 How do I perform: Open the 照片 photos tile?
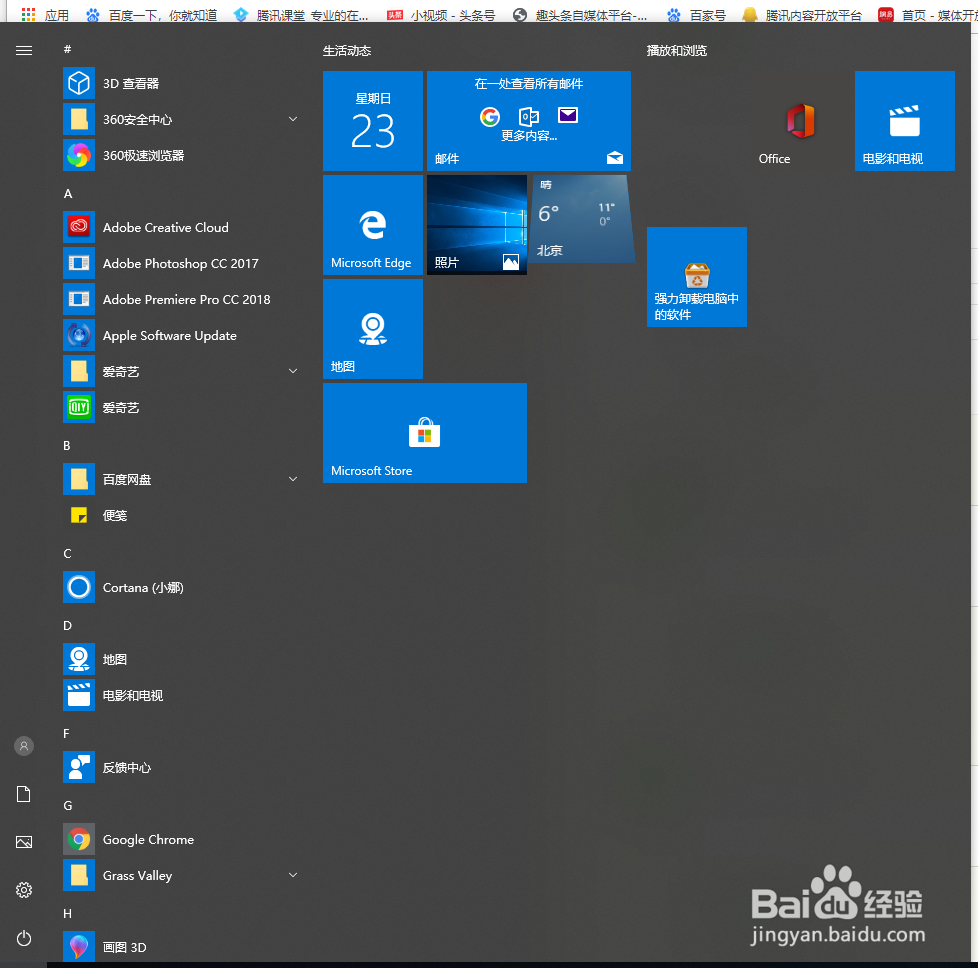[477, 225]
